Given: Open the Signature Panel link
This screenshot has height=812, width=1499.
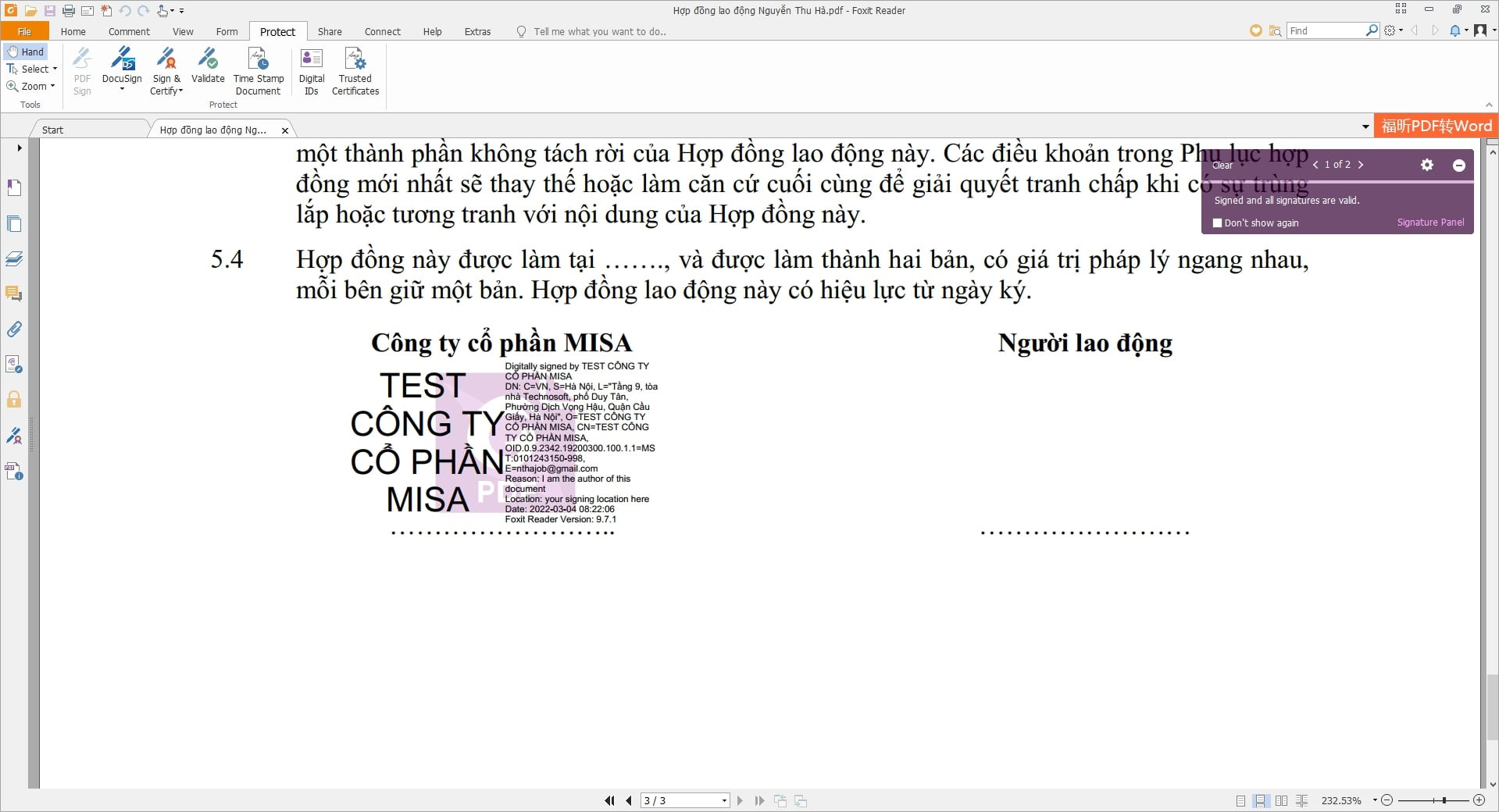Looking at the screenshot, I should tap(1430, 223).
